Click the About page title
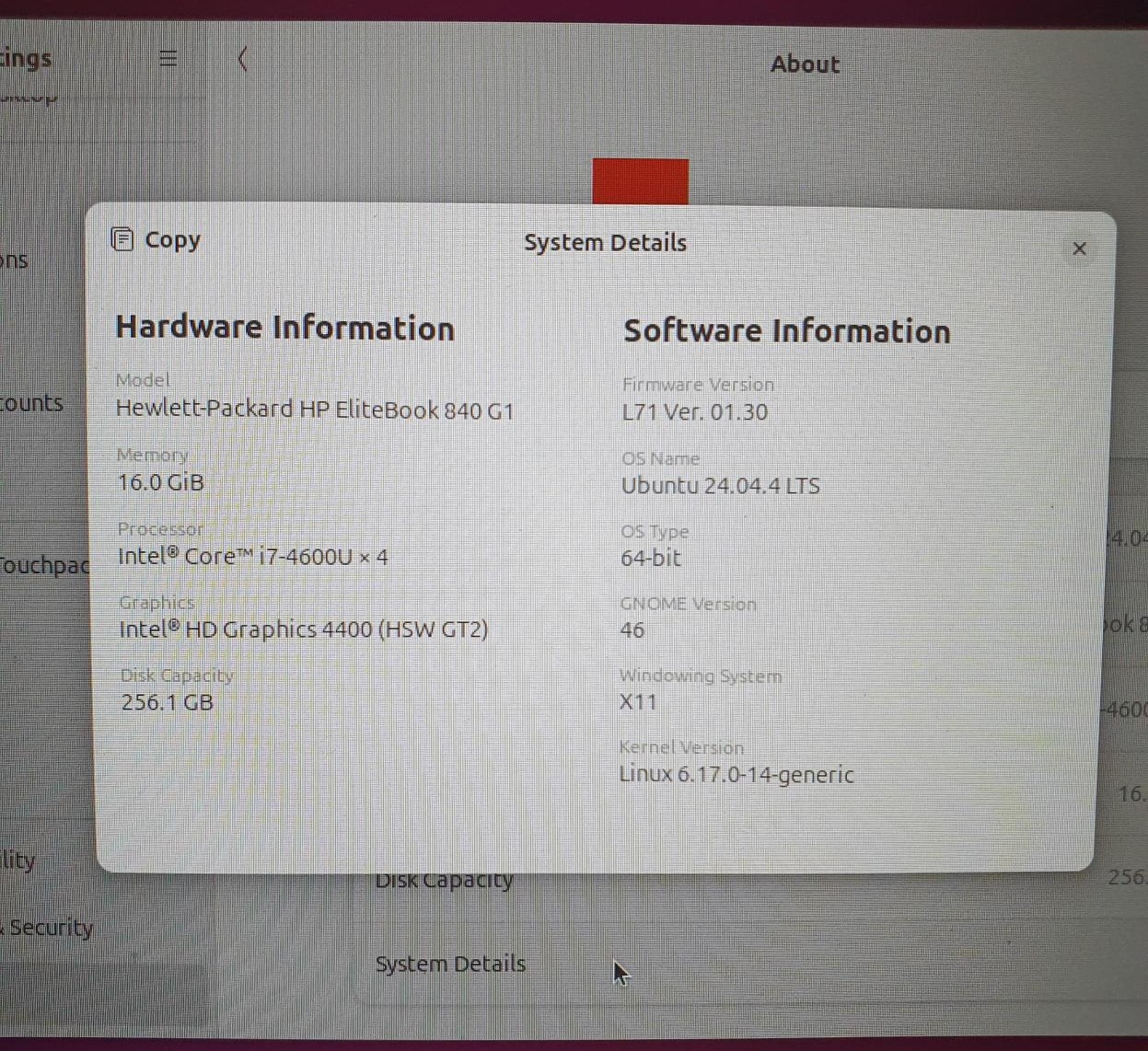Screen dimensions: 1148x1051 [806, 64]
